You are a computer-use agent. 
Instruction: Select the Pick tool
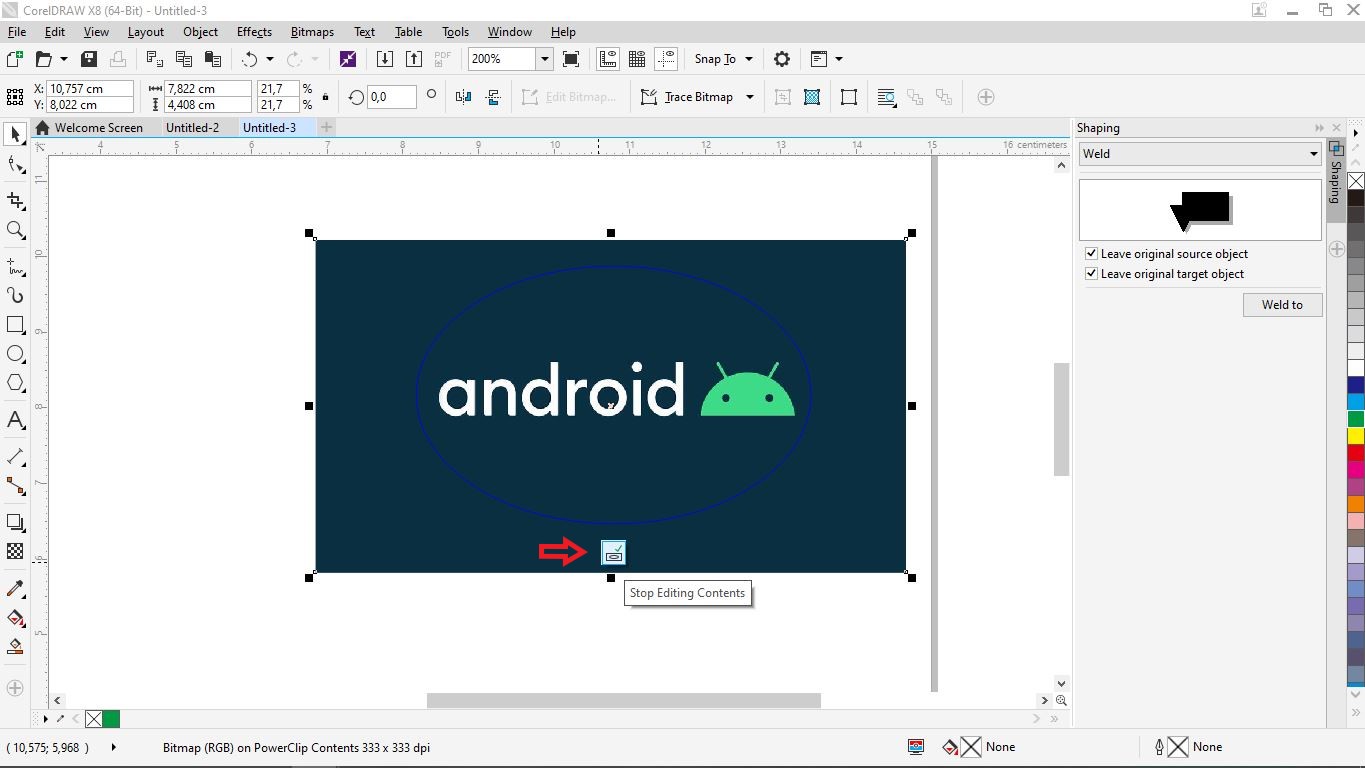(x=15, y=134)
